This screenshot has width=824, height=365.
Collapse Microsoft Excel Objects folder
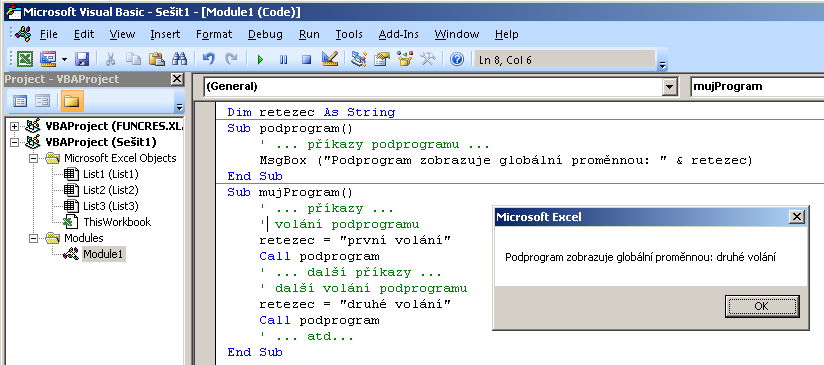tap(34, 158)
